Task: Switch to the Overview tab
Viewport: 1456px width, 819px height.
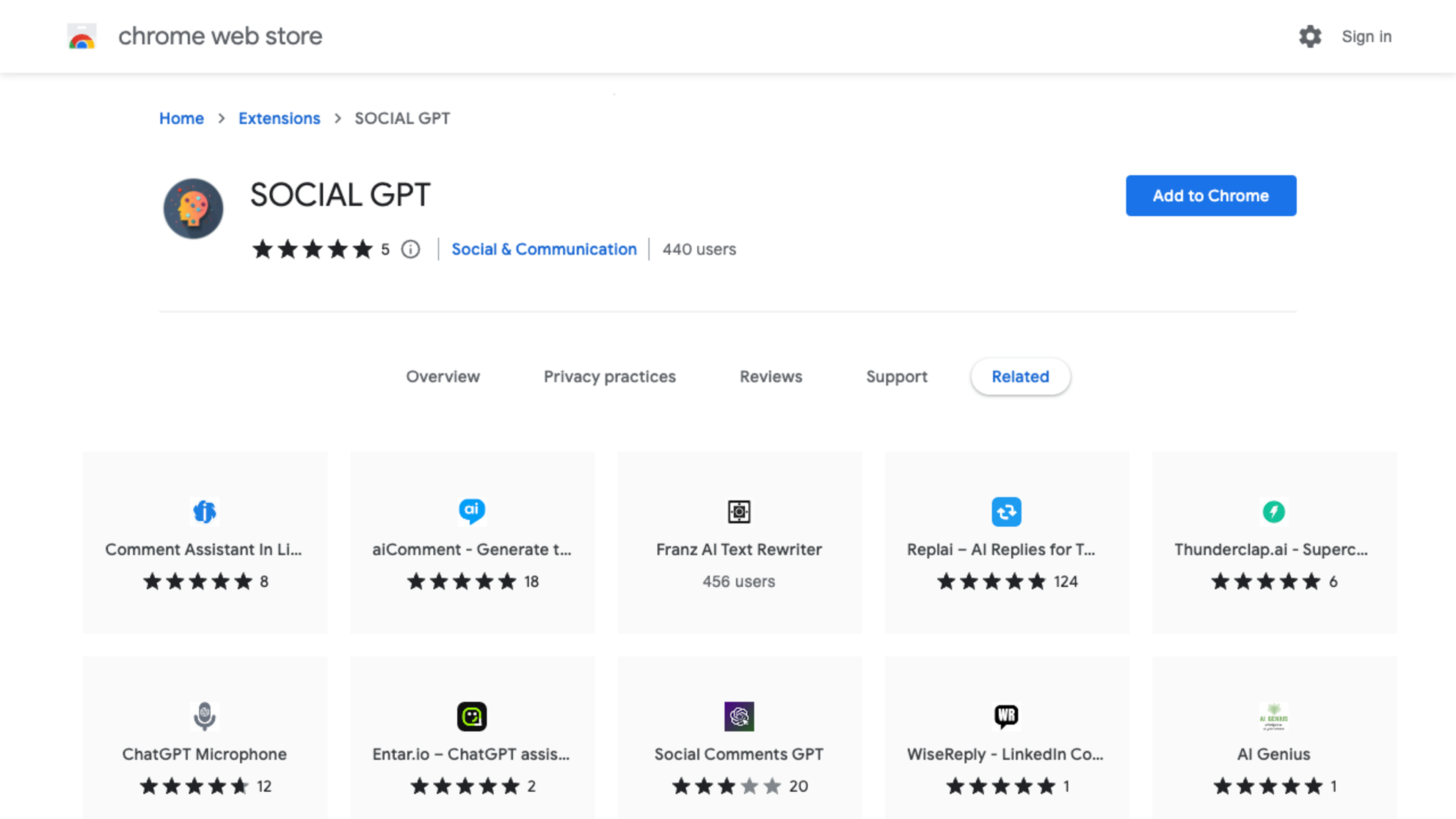Action: [442, 377]
